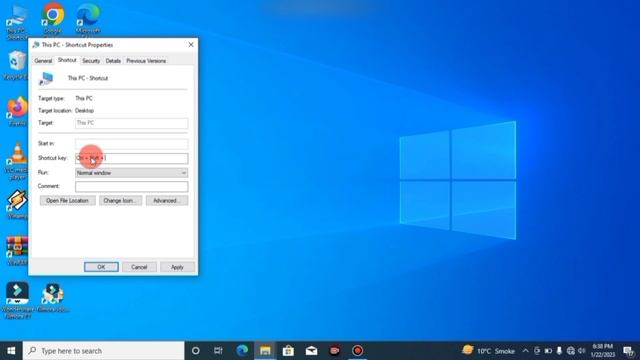Image resolution: width=640 pixels, height=360 pixels.
Task: Select the Firefox desktop icon
Action: click(x=17, y=111)
